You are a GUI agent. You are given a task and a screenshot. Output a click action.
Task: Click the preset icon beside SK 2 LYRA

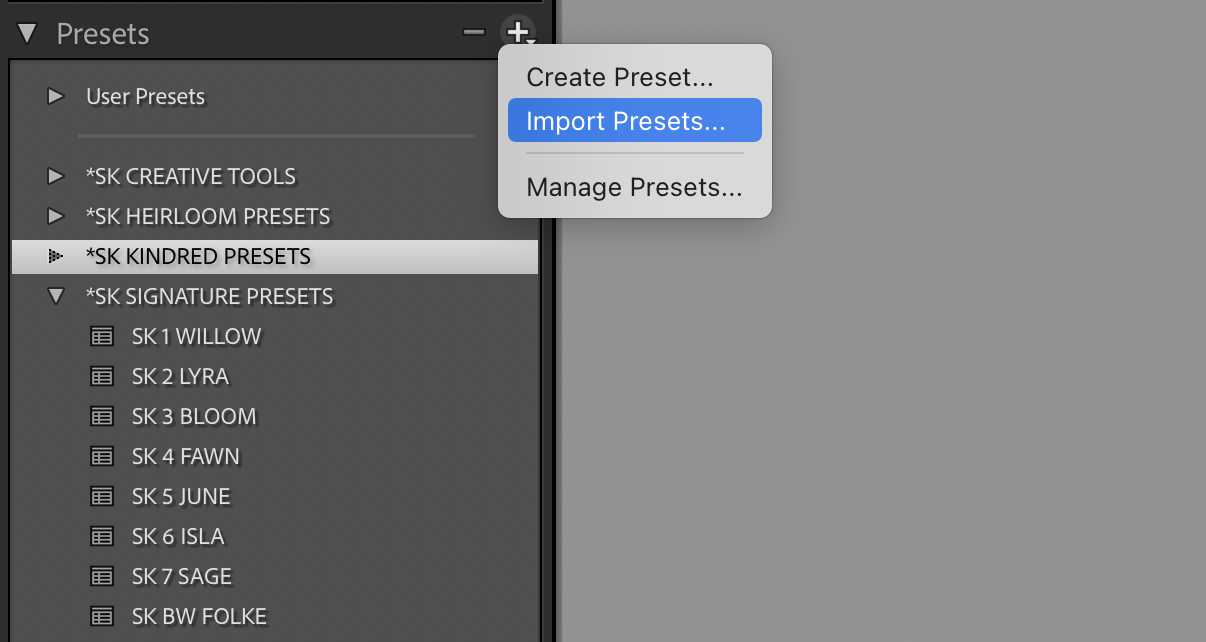102,377
